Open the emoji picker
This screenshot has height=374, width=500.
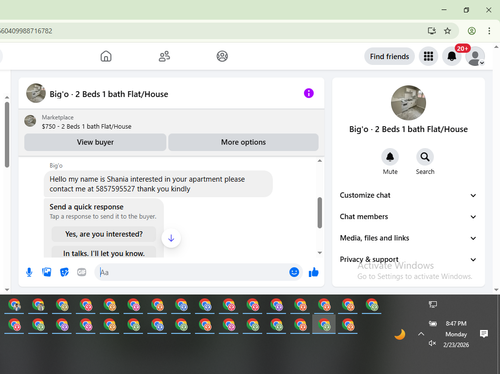point(294,272)
